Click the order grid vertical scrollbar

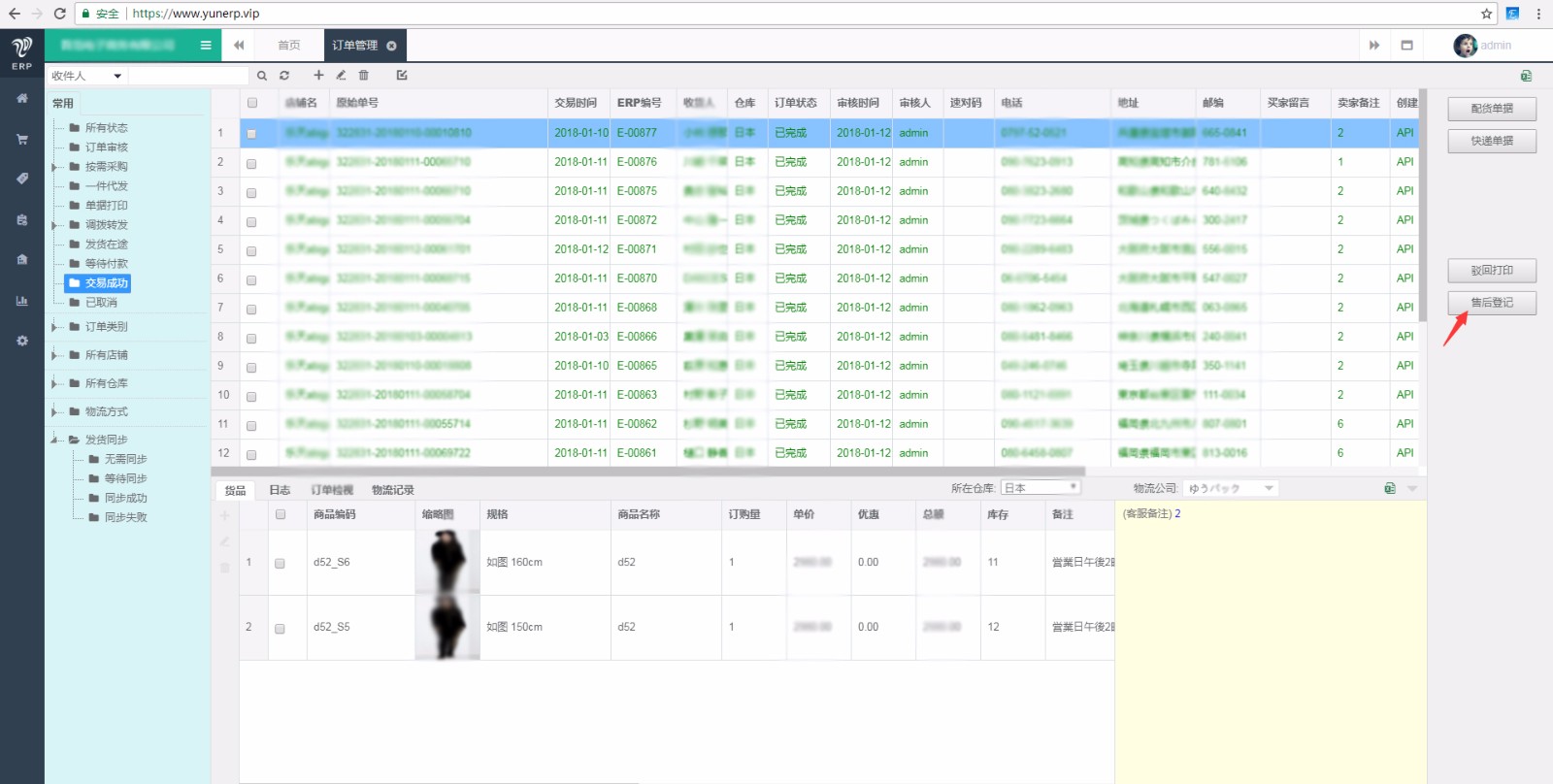[x=1423, y=206]
